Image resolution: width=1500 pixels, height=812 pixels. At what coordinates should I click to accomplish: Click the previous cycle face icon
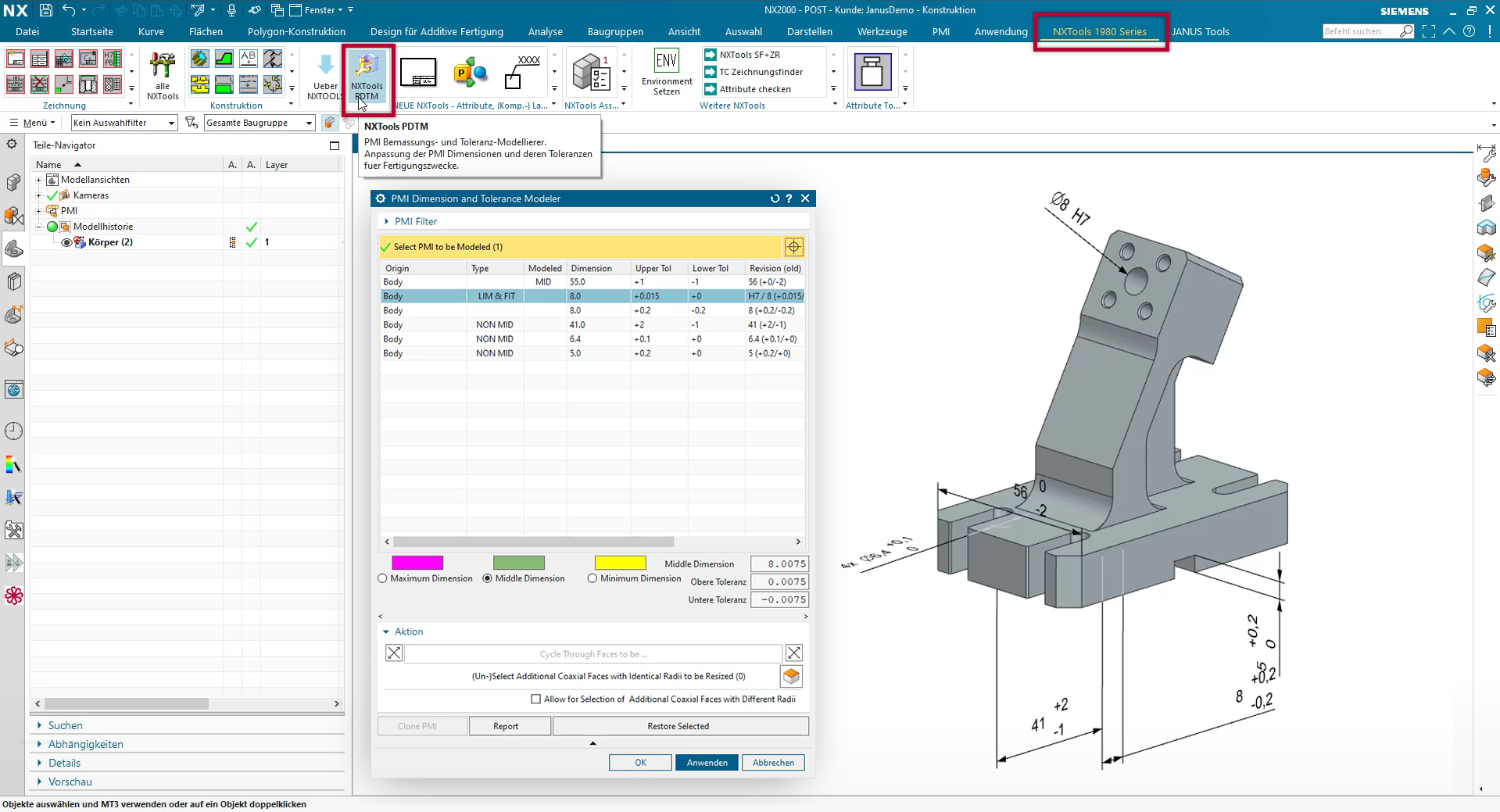coord(394,653)
